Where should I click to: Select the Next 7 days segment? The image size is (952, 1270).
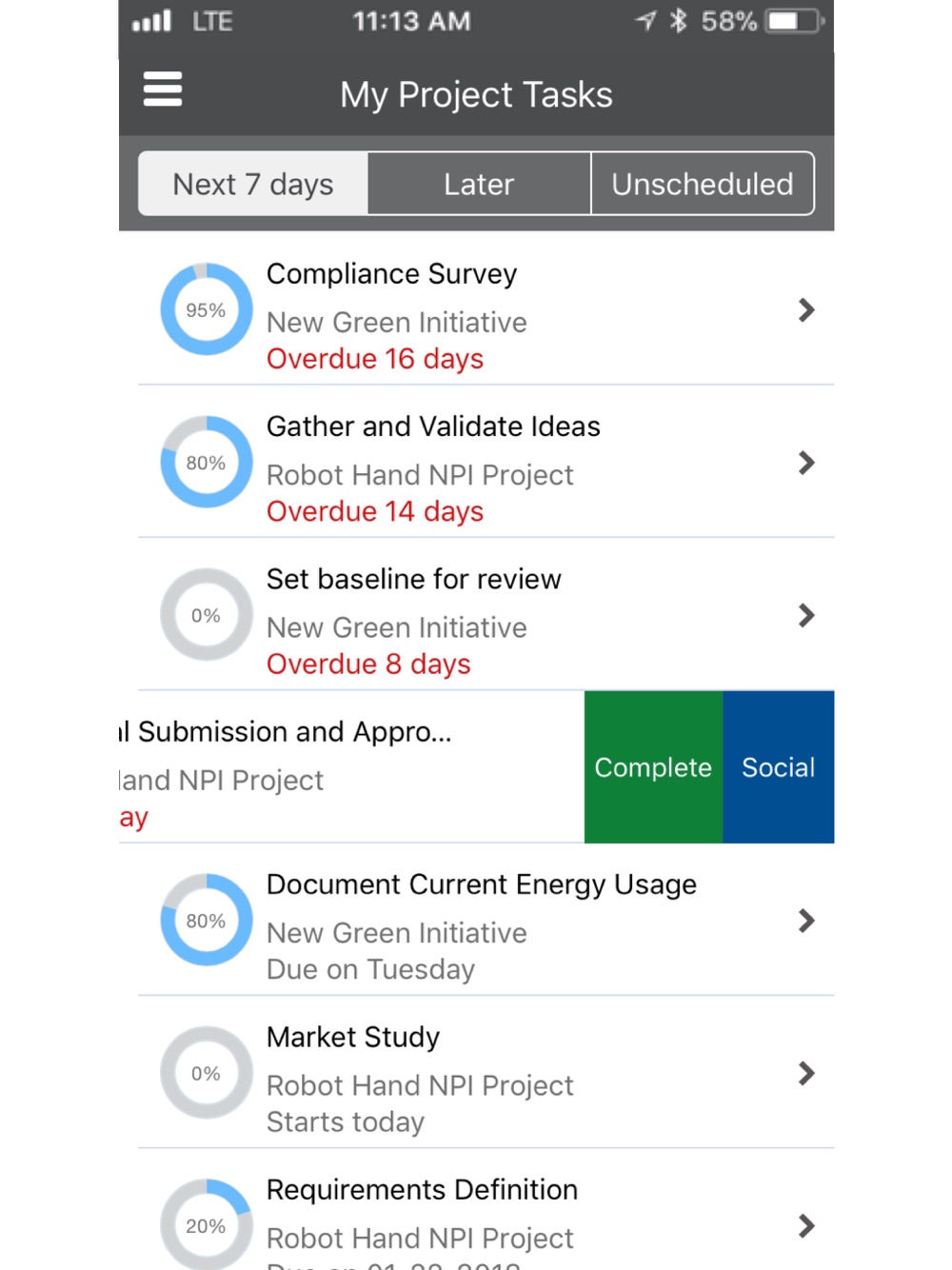253,184
